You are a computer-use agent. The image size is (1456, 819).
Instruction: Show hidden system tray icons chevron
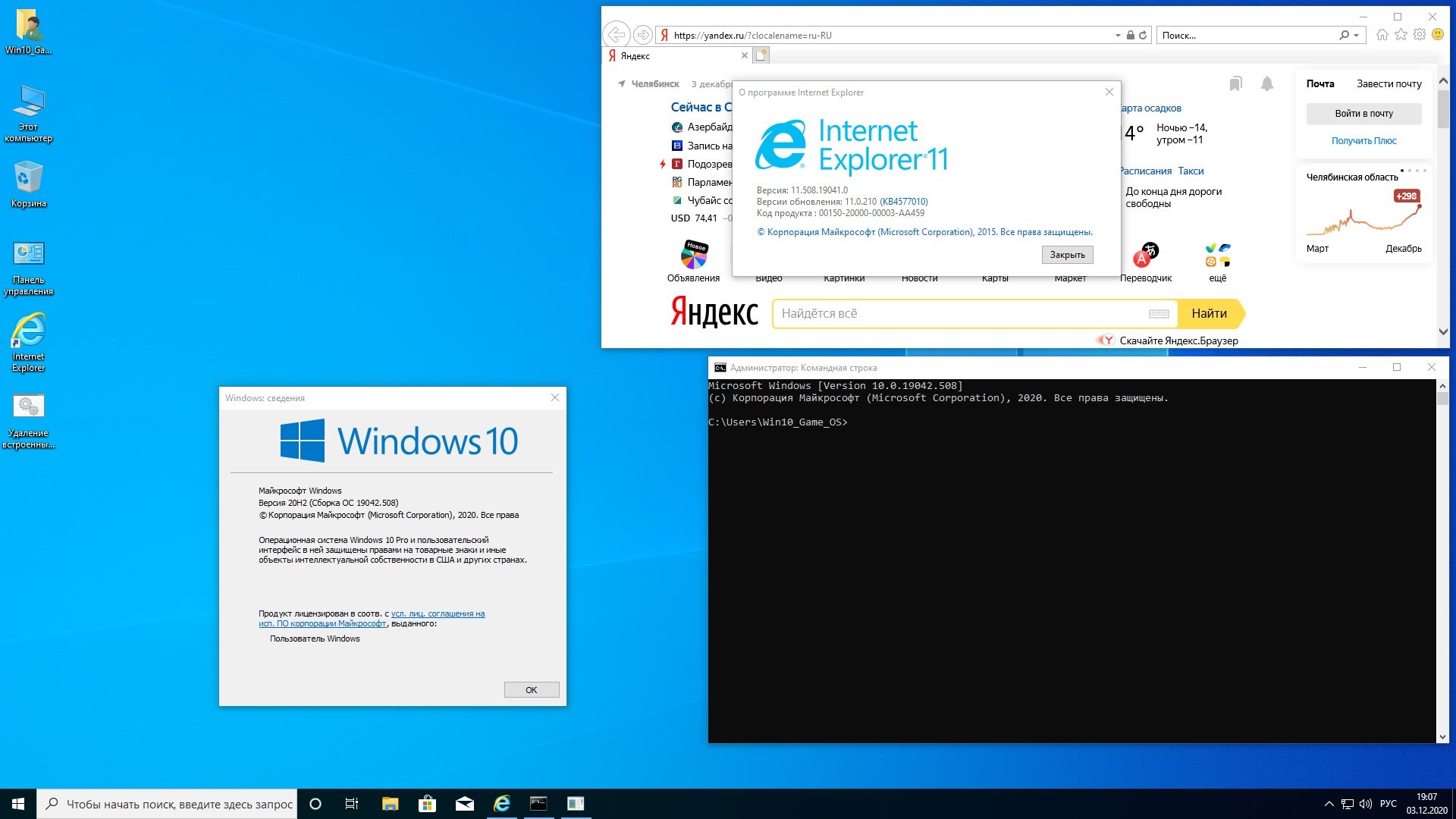[x=1329, y=804]
